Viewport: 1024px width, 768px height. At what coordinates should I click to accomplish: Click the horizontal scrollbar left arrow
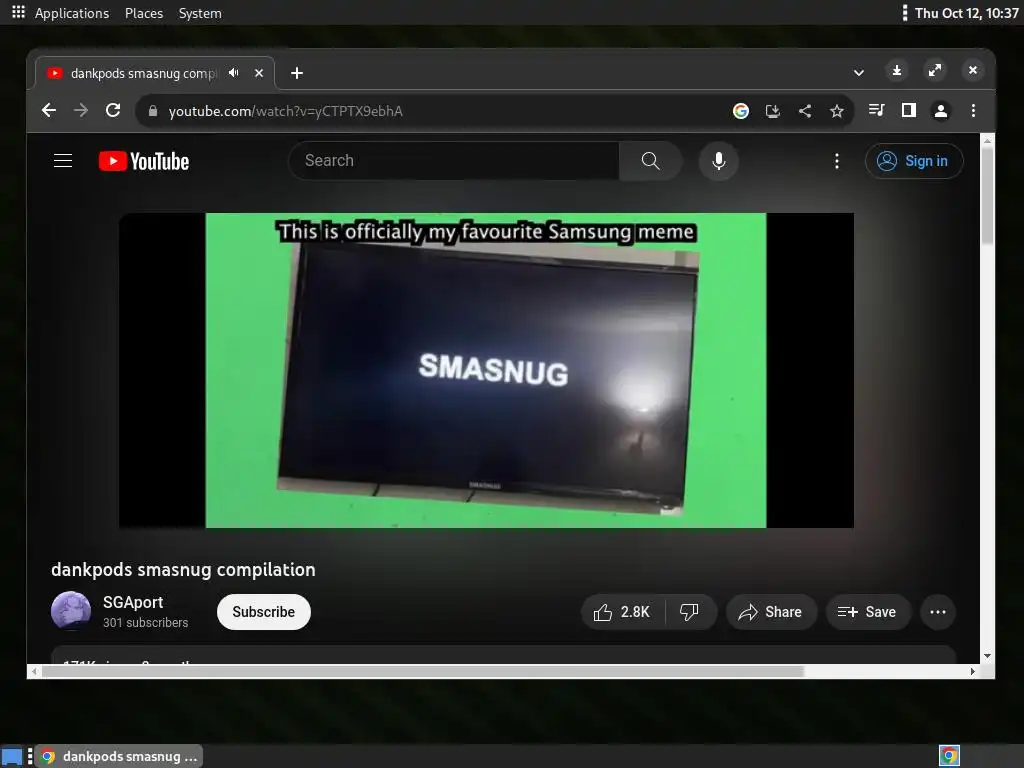tap(34, 671)
